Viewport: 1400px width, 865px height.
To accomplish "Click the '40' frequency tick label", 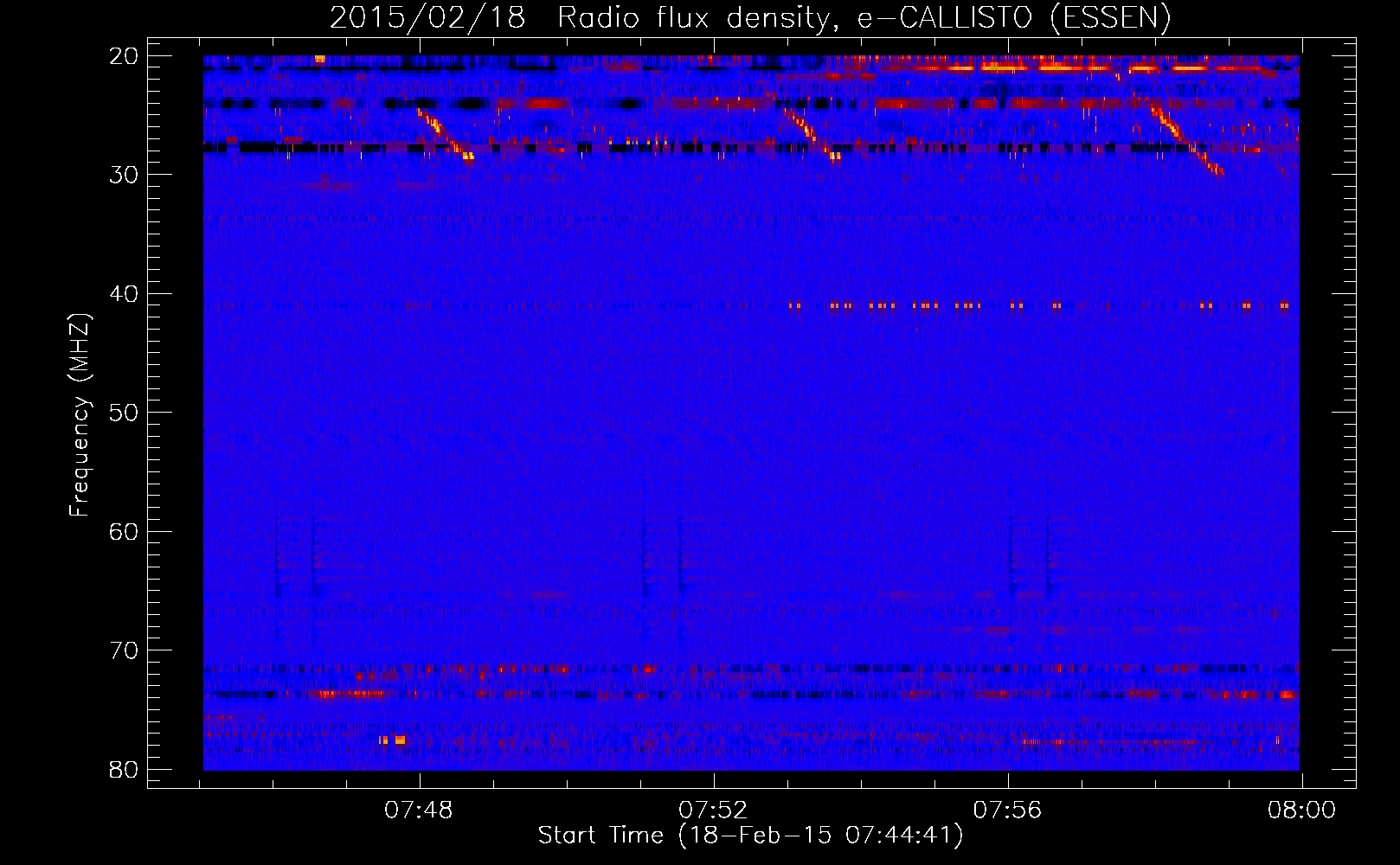I will [125, 294].
